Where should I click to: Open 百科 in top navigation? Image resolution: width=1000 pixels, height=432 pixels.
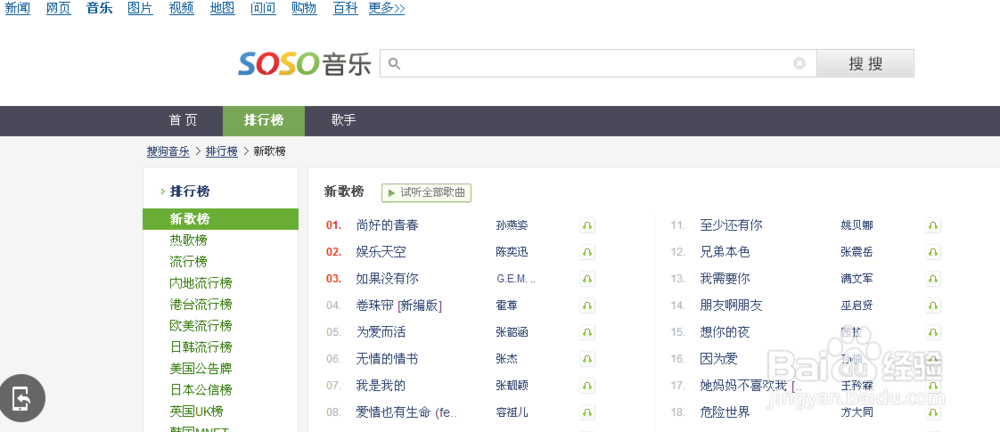[346, 9]
